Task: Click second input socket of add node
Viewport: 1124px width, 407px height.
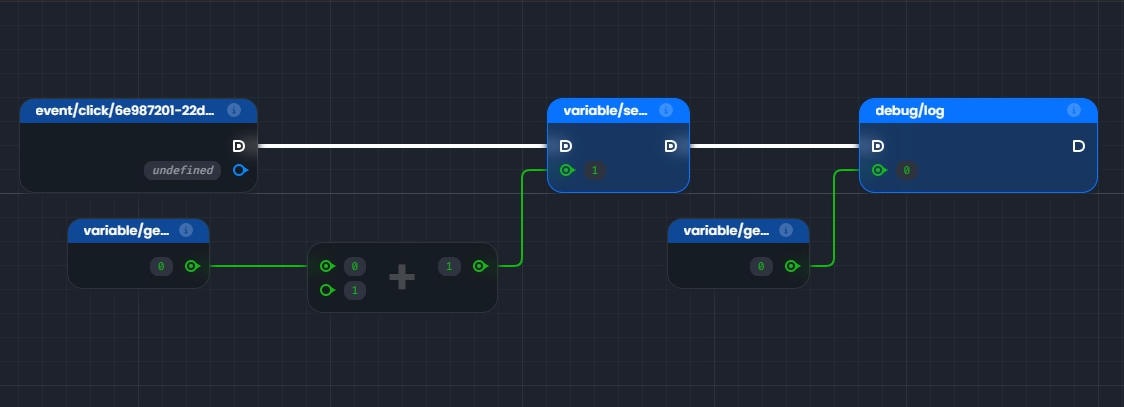Action: pyautogui.click(x=327, y=290)
